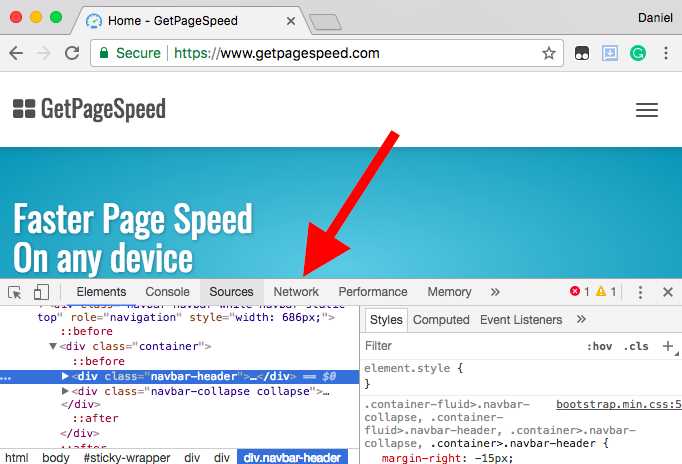This screenshot has width=682, height=464.
Task: Select the body breadcrumb item
Action: (56, 457)
